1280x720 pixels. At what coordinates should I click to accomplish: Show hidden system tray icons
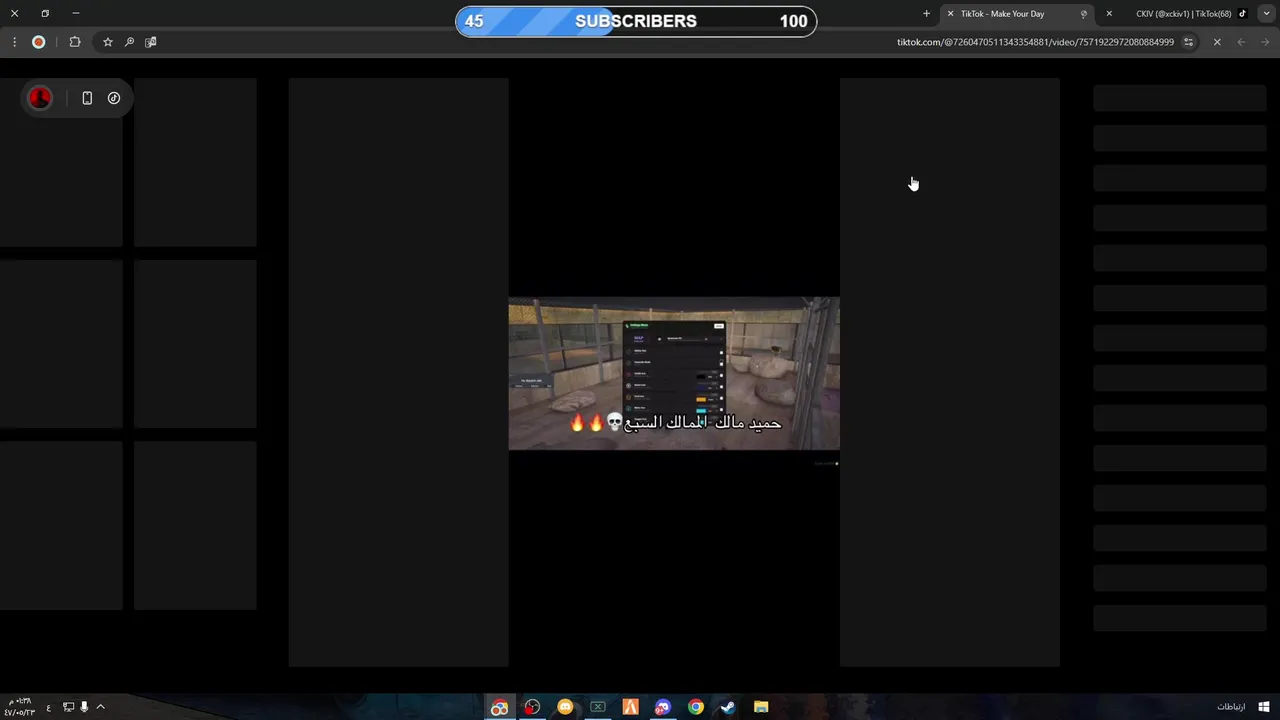point(100,707)
